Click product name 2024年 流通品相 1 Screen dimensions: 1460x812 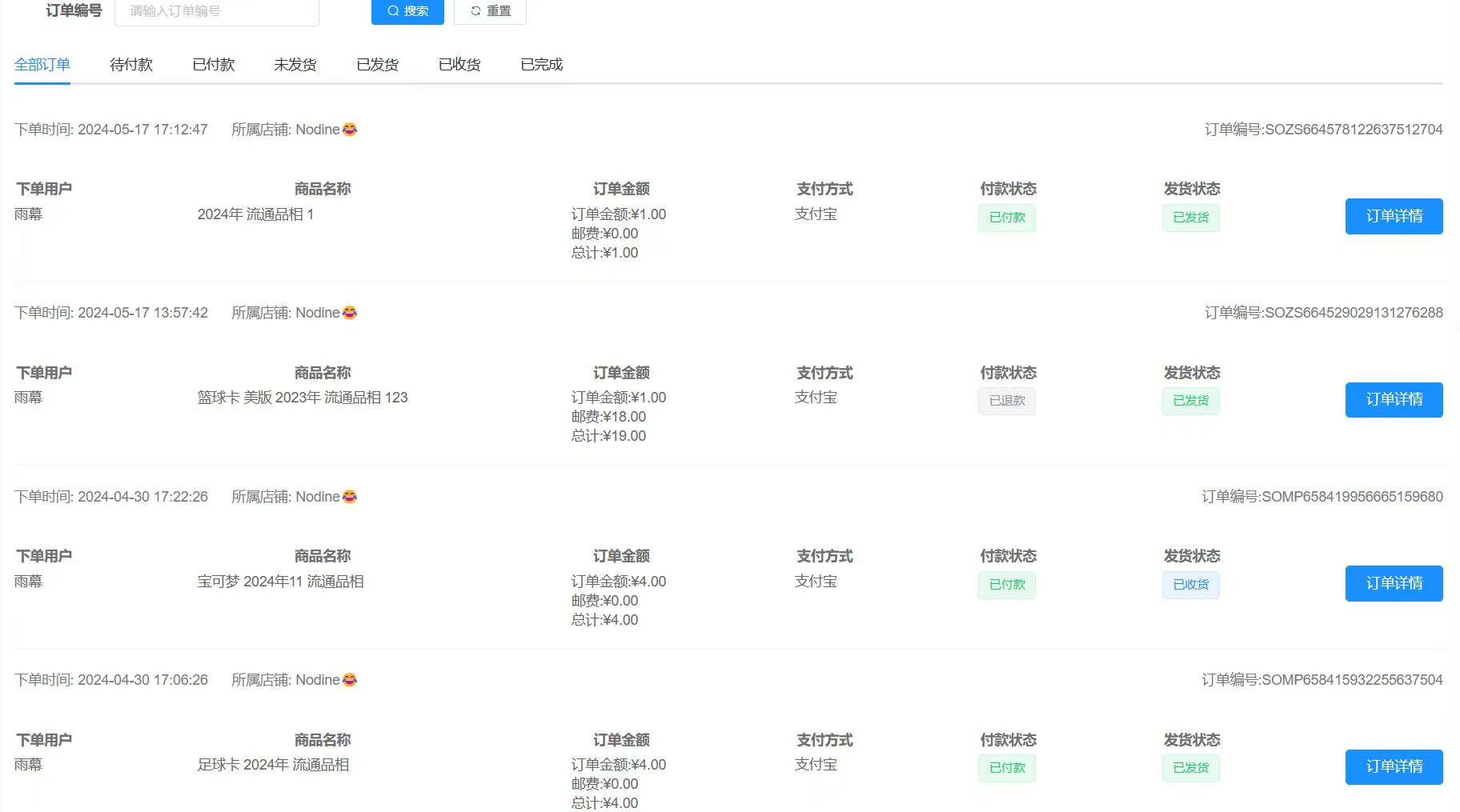tap(255, 214)
